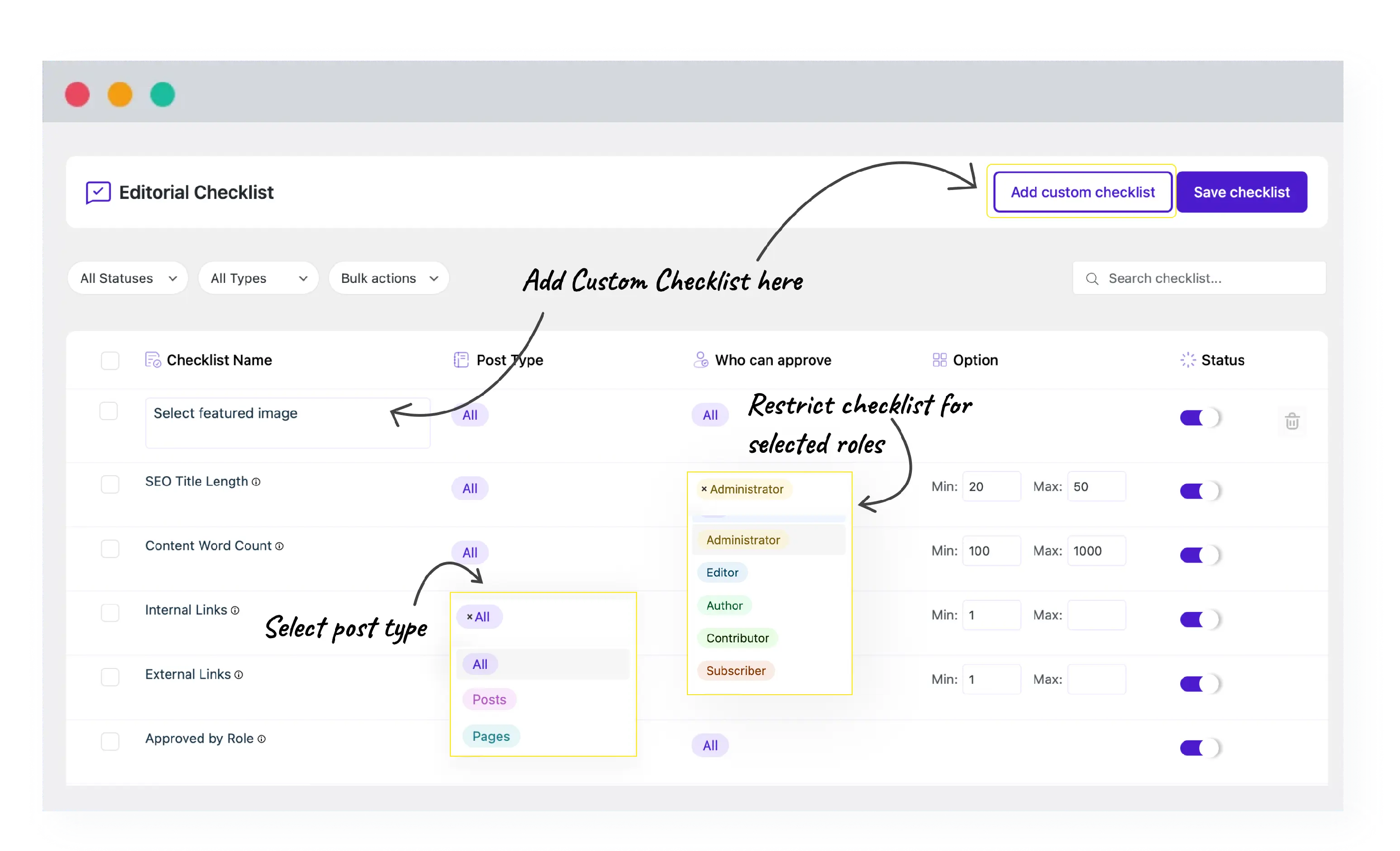Expand the Bulk actions dropdown
Screen dimensions: 1400x851
389,279
